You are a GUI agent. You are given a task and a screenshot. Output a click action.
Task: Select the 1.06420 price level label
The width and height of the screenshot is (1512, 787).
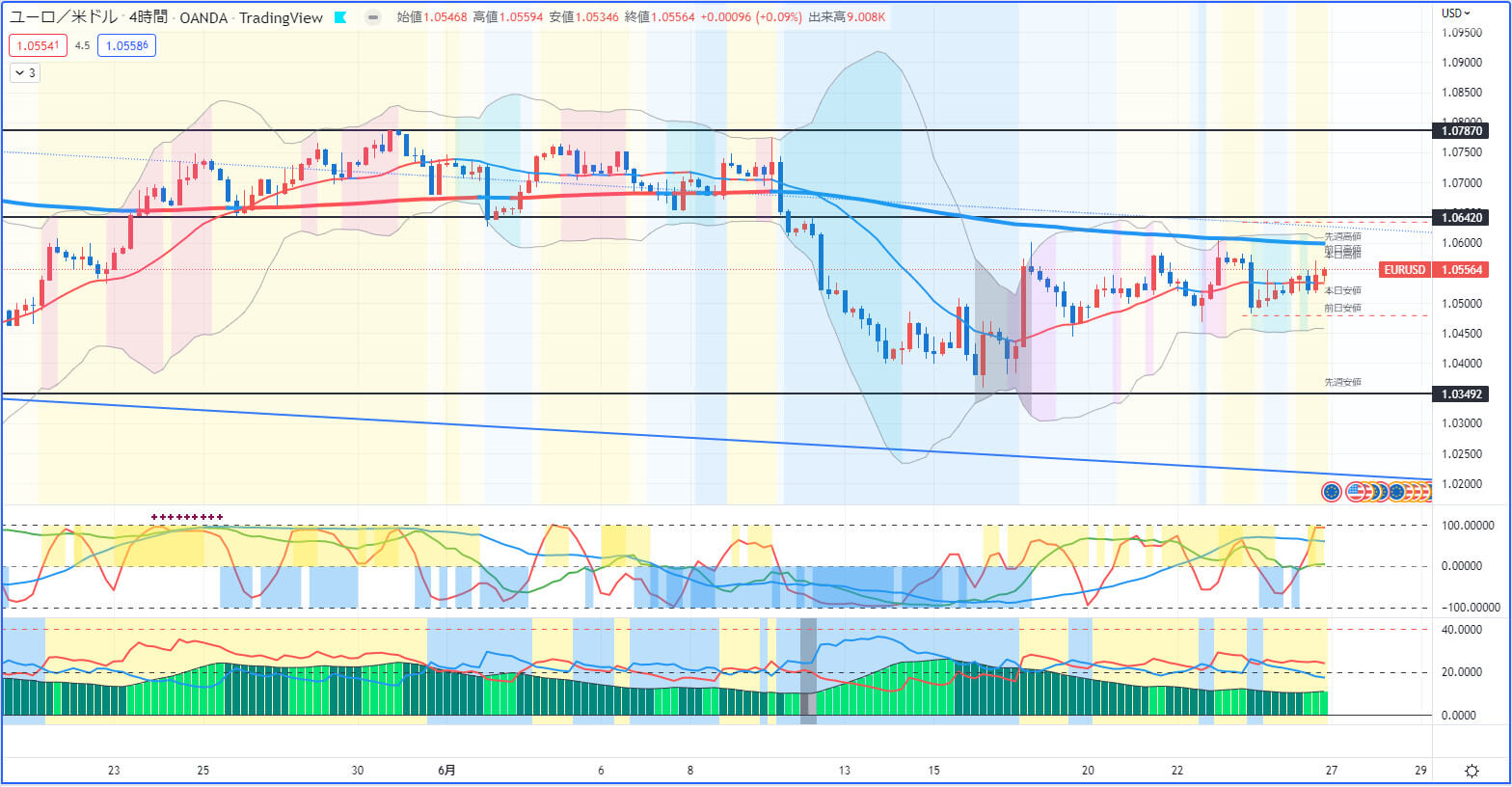pos(1461,218)
